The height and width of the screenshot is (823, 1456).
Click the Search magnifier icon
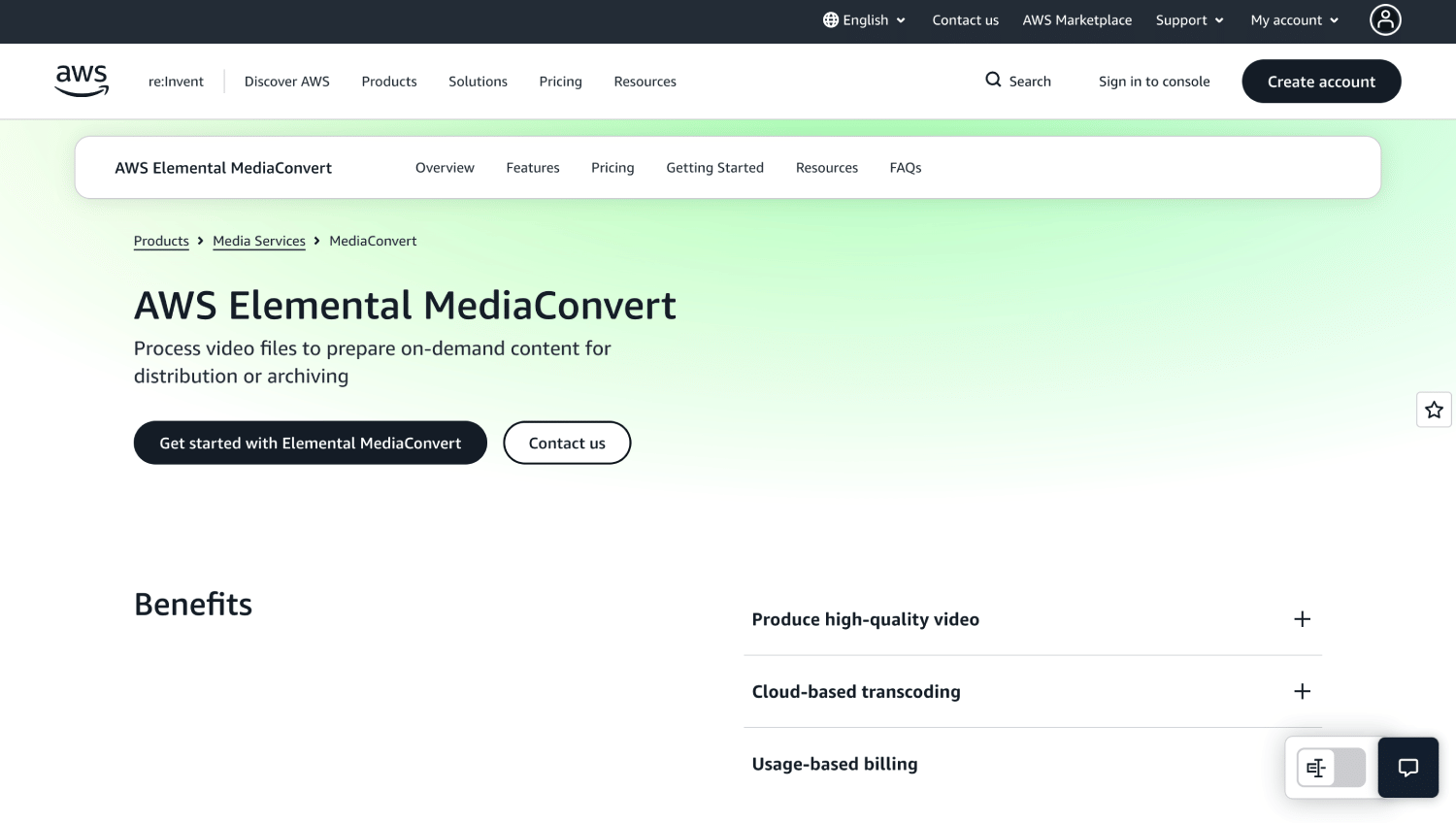click(x=993, y=80)
